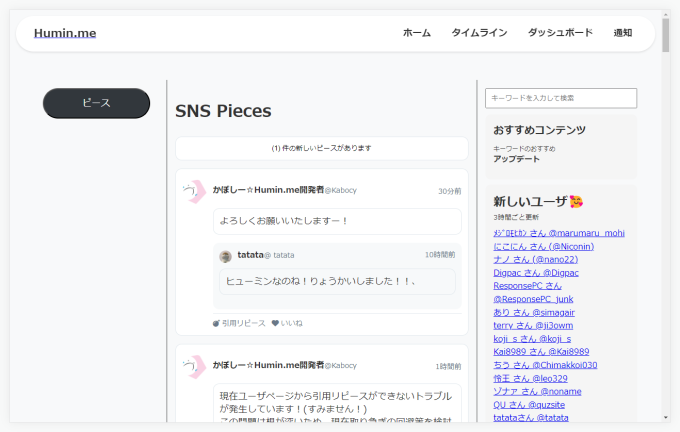Open user link tatataさん @tatata
The width and height of the screenshot is (680, 432).
point(531,418)
